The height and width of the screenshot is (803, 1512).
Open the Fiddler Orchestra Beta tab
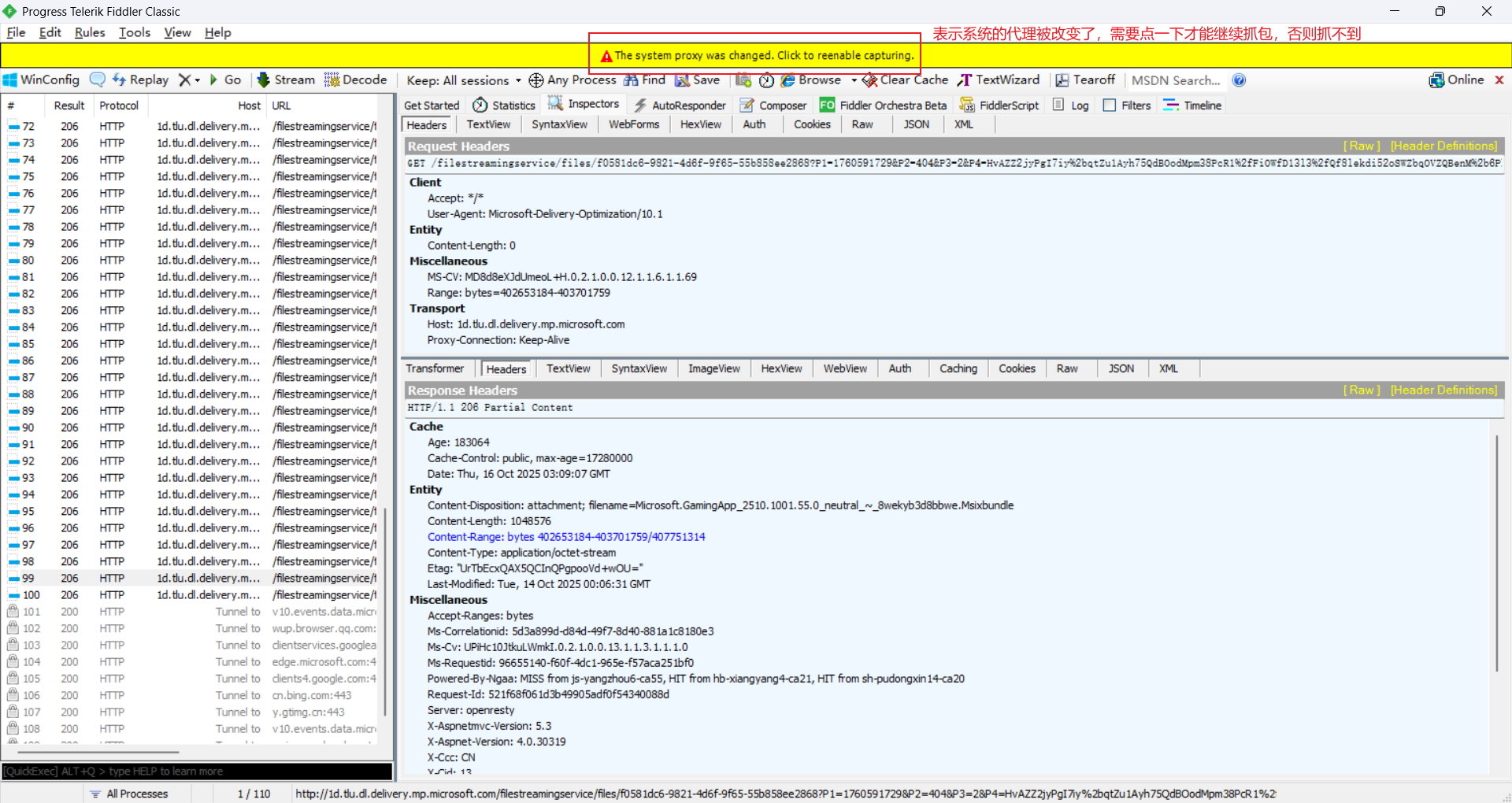point(884,105)
